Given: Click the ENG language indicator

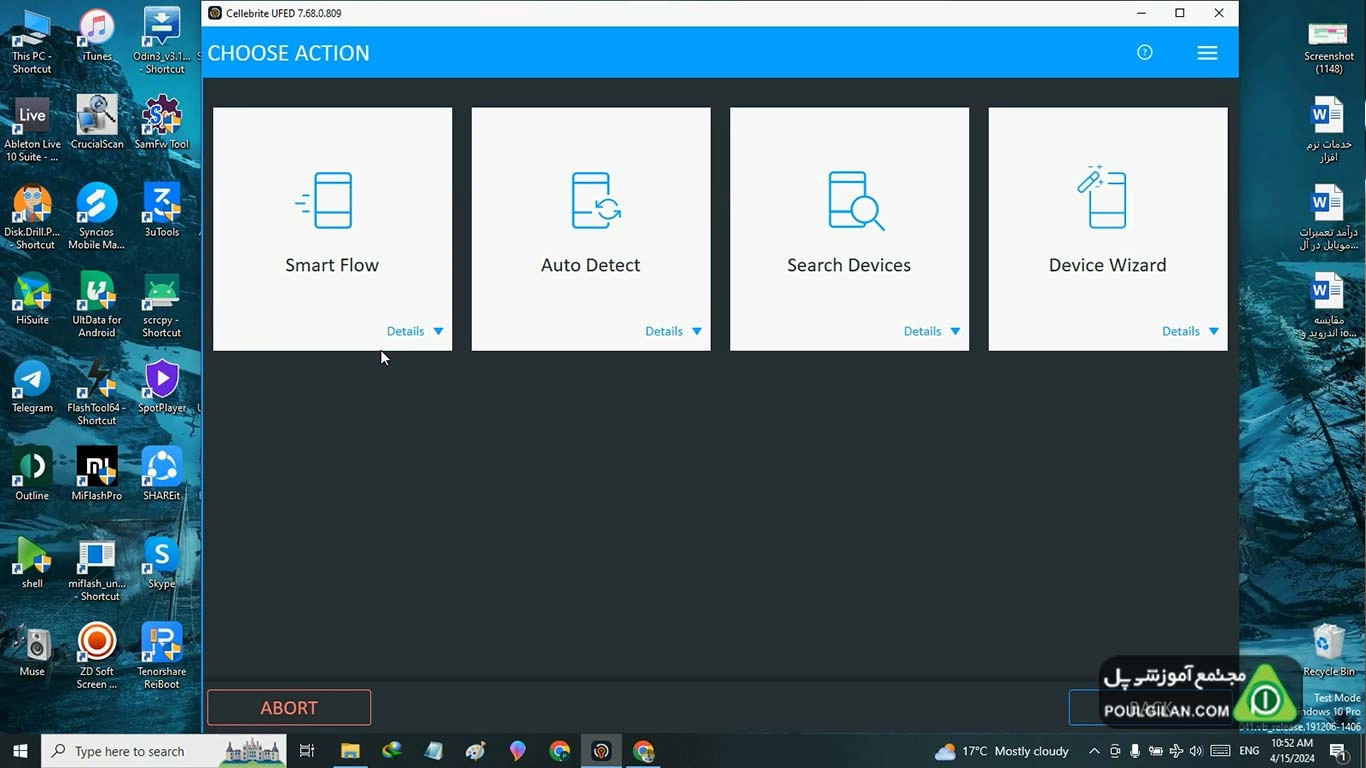Looking at the screenshot, I should click(x=1249, y=751).
